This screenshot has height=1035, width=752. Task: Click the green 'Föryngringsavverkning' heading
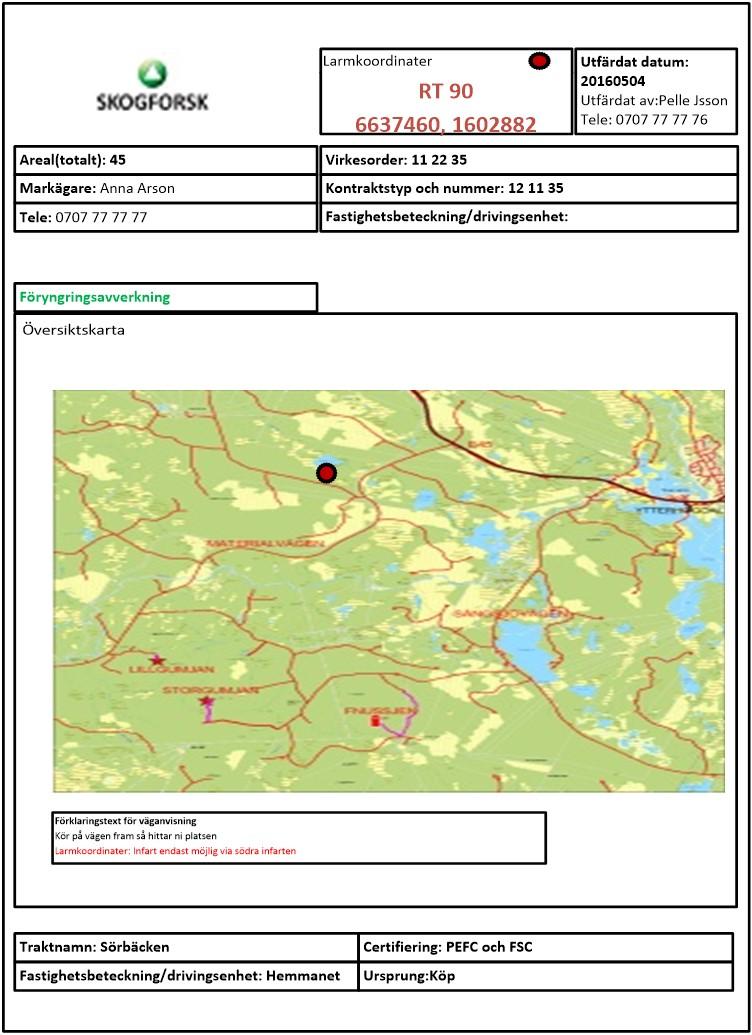coord(94,297)
